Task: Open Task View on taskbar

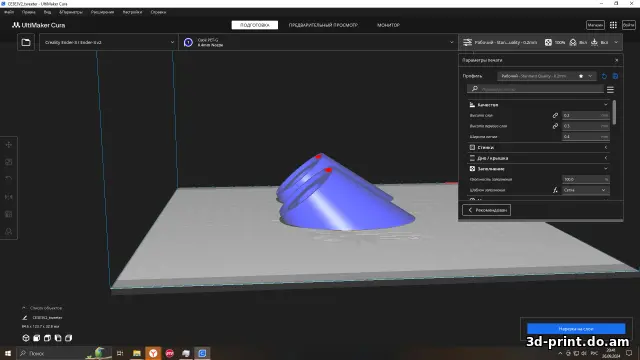Action: (x=120, y=353)
